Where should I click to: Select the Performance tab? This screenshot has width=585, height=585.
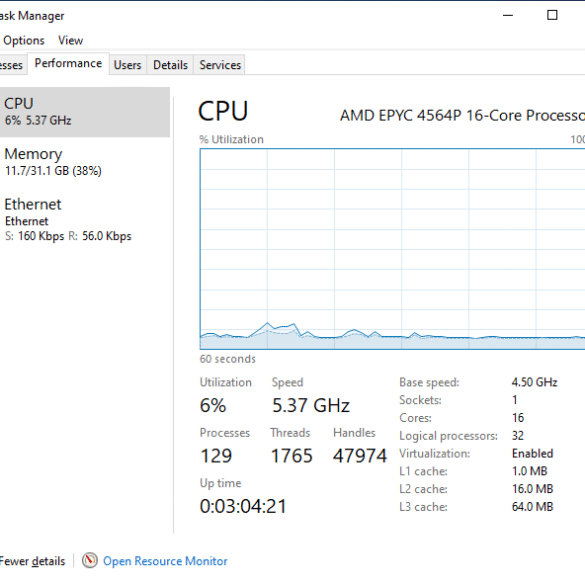point(68,63)
